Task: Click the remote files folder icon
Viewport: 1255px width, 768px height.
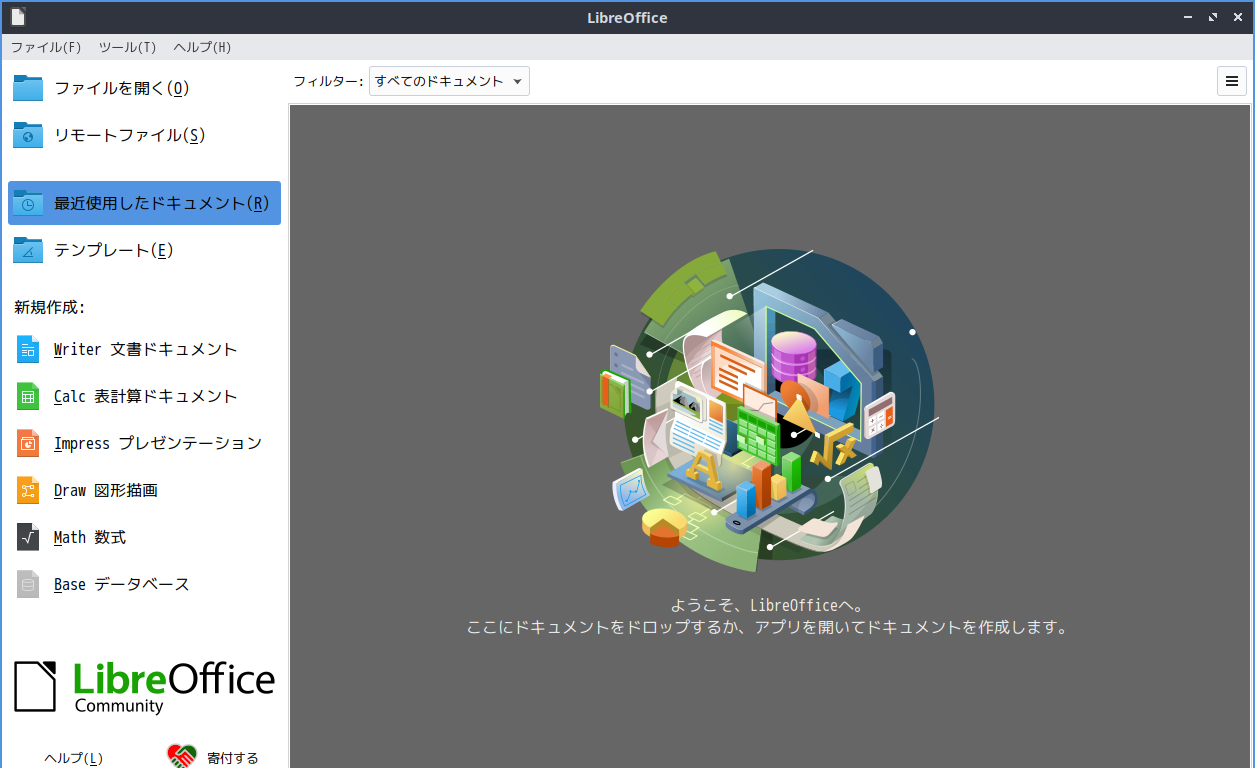Action: (x=28, y=135)
